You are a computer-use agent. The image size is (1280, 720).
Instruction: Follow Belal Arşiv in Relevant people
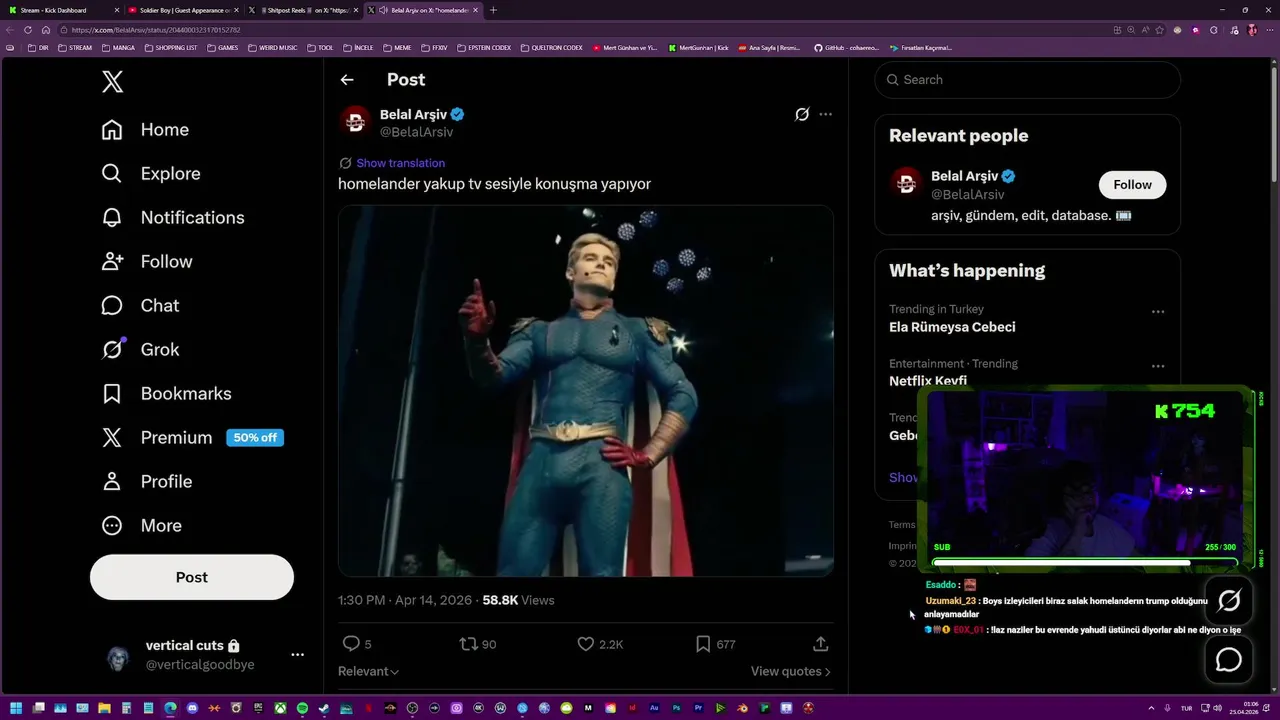click(1132, 185)
